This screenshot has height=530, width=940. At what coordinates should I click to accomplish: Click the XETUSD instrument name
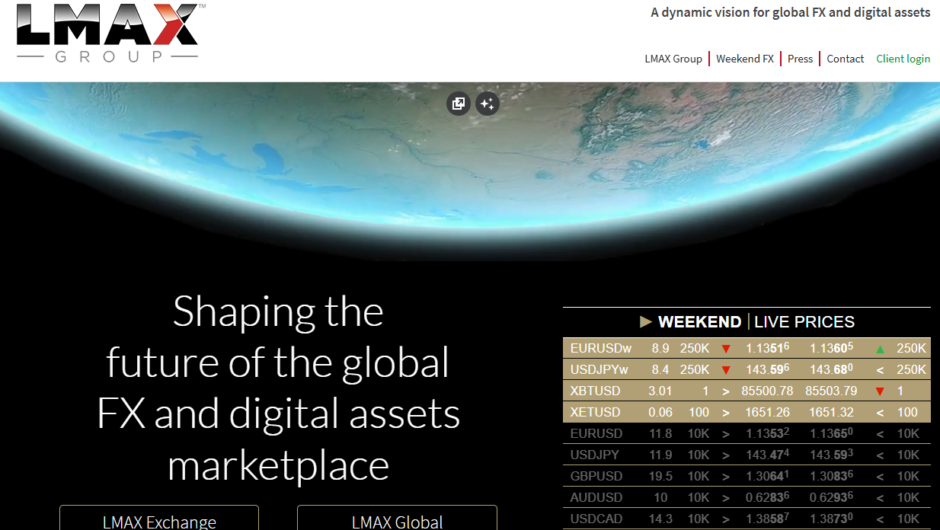coord(595,412)
